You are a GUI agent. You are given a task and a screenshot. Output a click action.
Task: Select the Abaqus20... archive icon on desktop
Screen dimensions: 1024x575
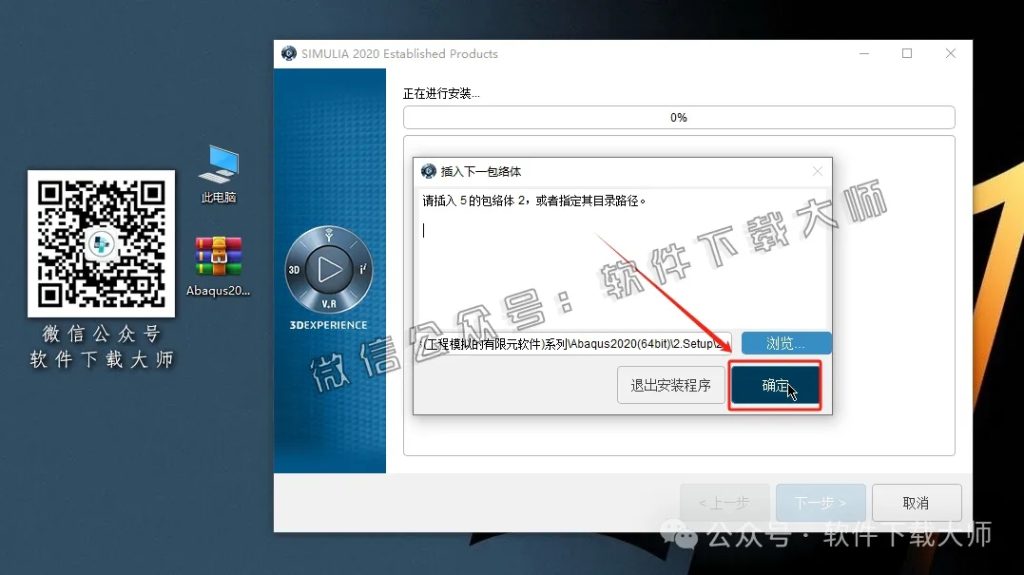[218, 267]
